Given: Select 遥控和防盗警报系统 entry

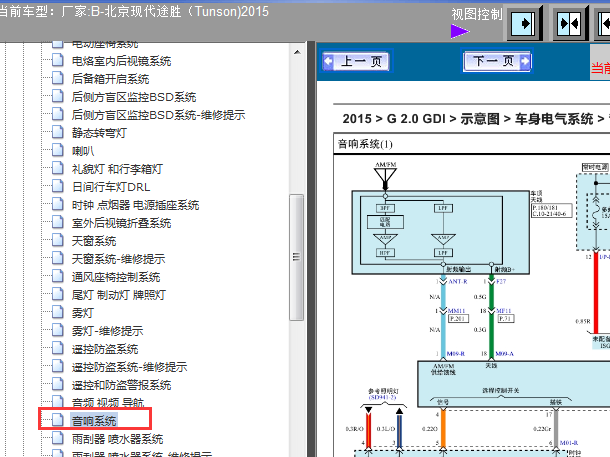Looking at the screenshot, I should pos(121,385).
